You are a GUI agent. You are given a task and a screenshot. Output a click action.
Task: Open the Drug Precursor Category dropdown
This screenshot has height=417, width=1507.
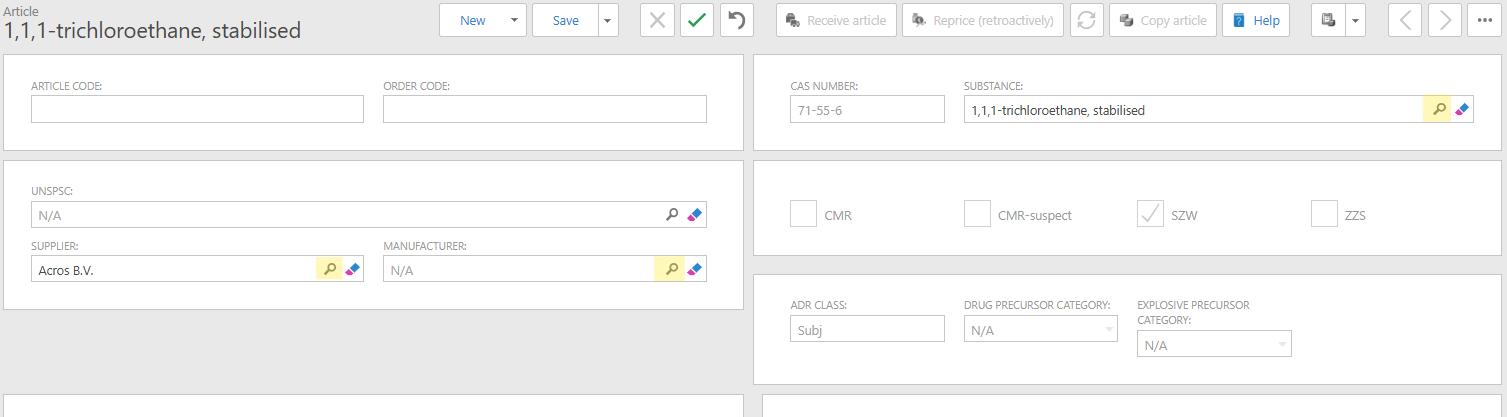point(1040,329)
